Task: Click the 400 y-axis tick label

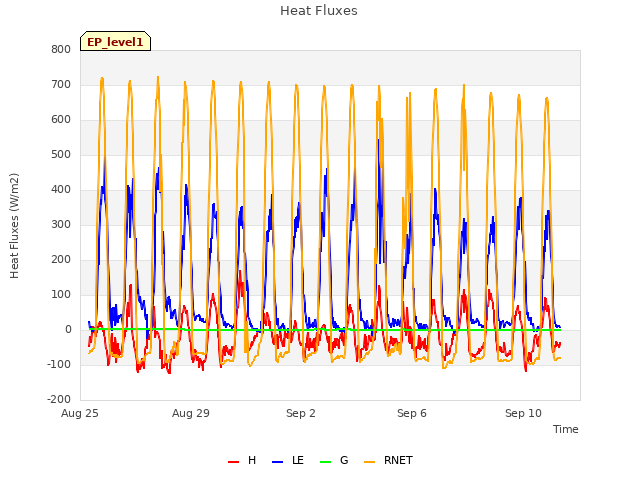Action: (61, 189)
